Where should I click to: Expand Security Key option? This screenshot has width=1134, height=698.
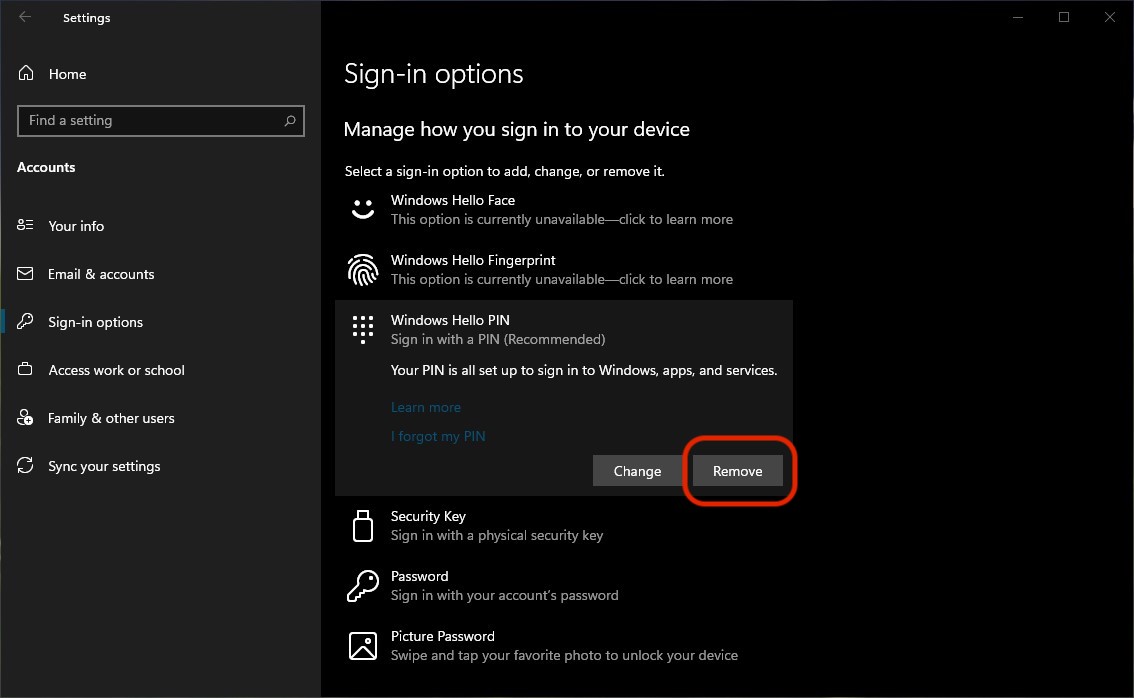point(564,526)
